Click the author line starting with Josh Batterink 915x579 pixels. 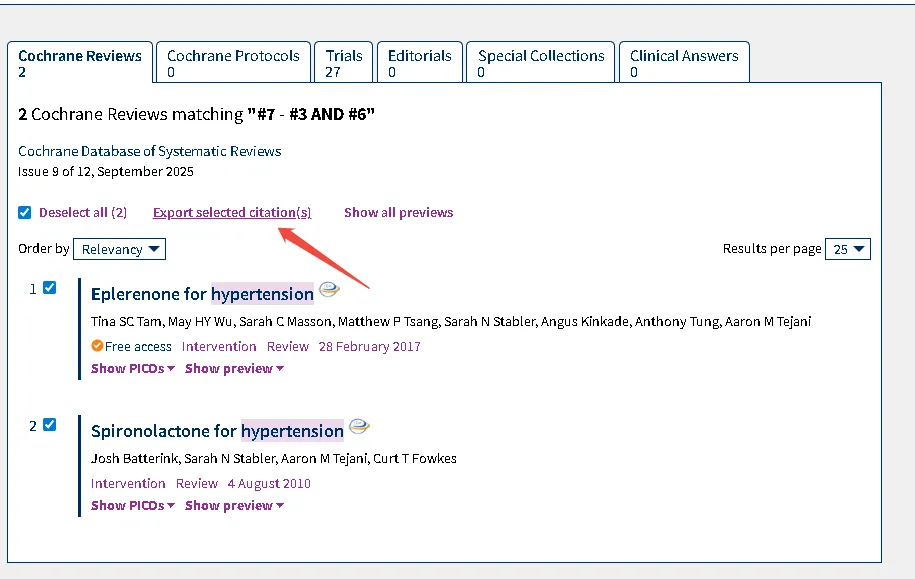(x=274, y=459)
